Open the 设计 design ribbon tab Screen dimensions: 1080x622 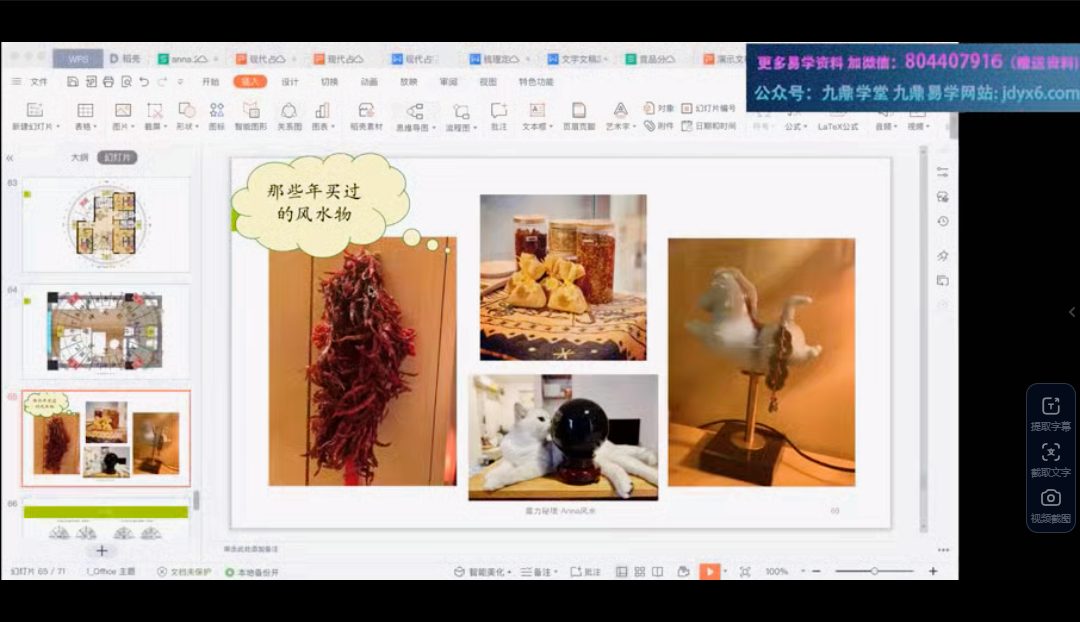click(290, 82)
